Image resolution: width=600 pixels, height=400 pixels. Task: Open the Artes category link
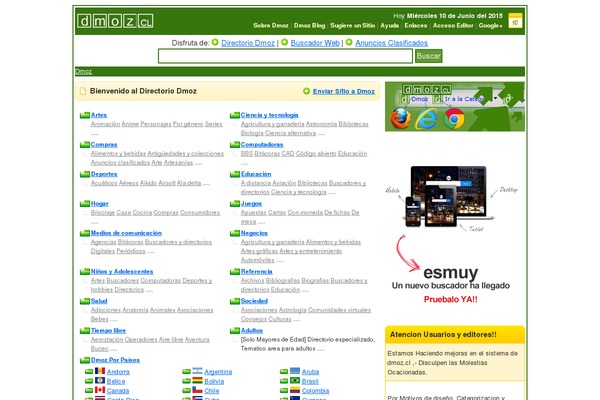point(99,115)
